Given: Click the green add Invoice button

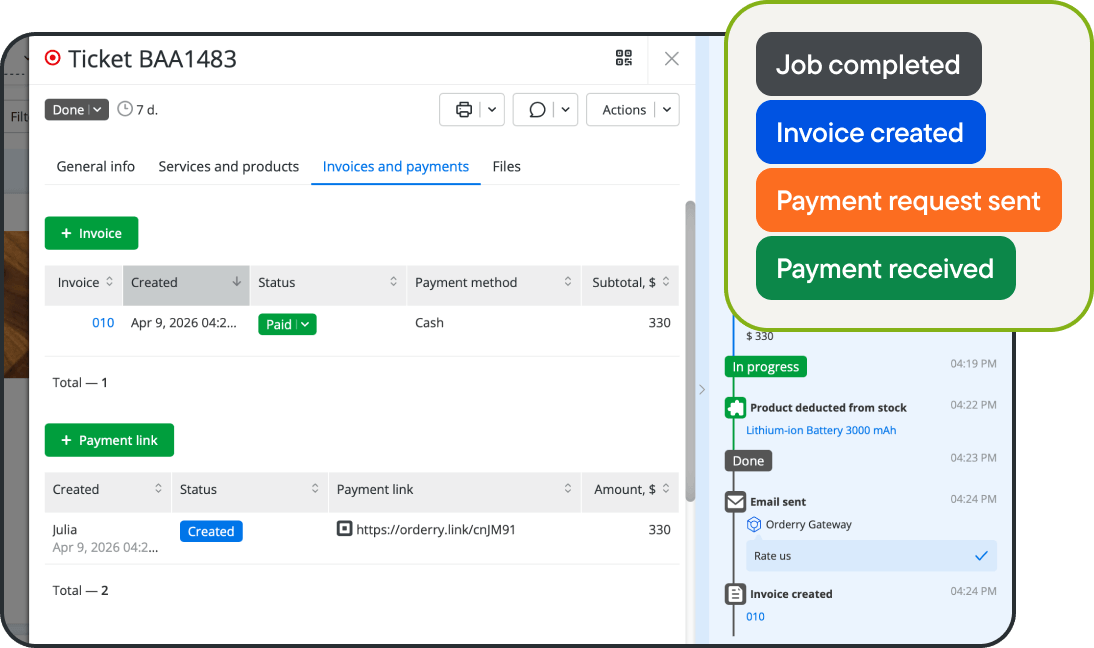Looking at the screenshot, I should [x=91, y=233].
